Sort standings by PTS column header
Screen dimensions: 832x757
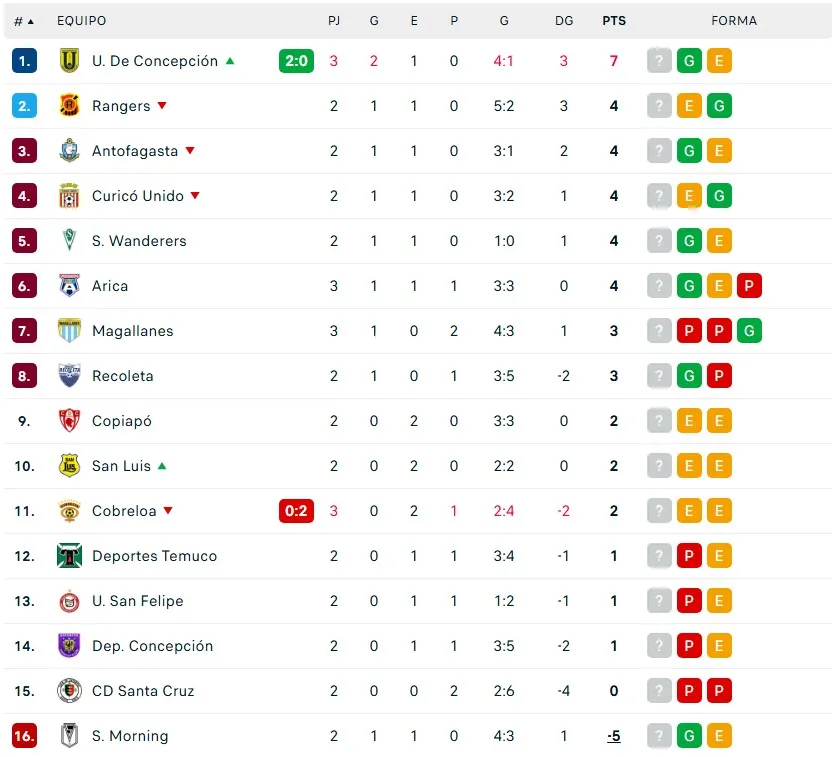[x=614, y=21]
